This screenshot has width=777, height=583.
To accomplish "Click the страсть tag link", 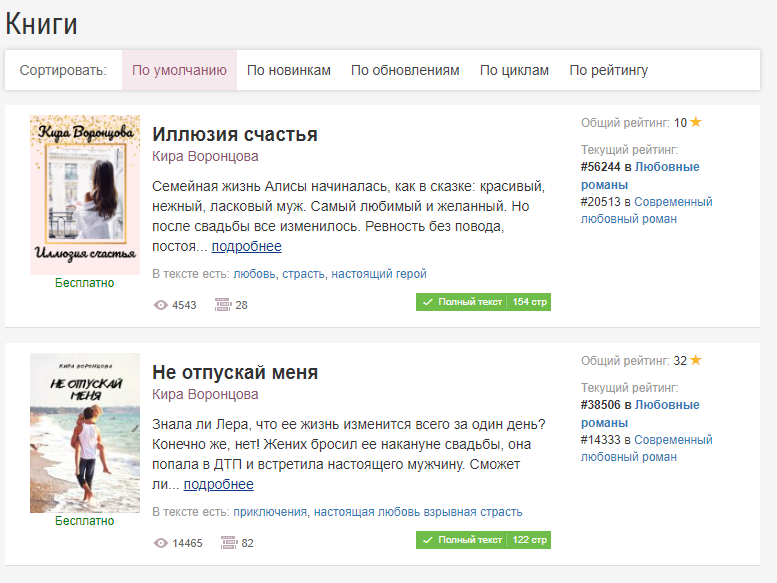I will [303, 274].
